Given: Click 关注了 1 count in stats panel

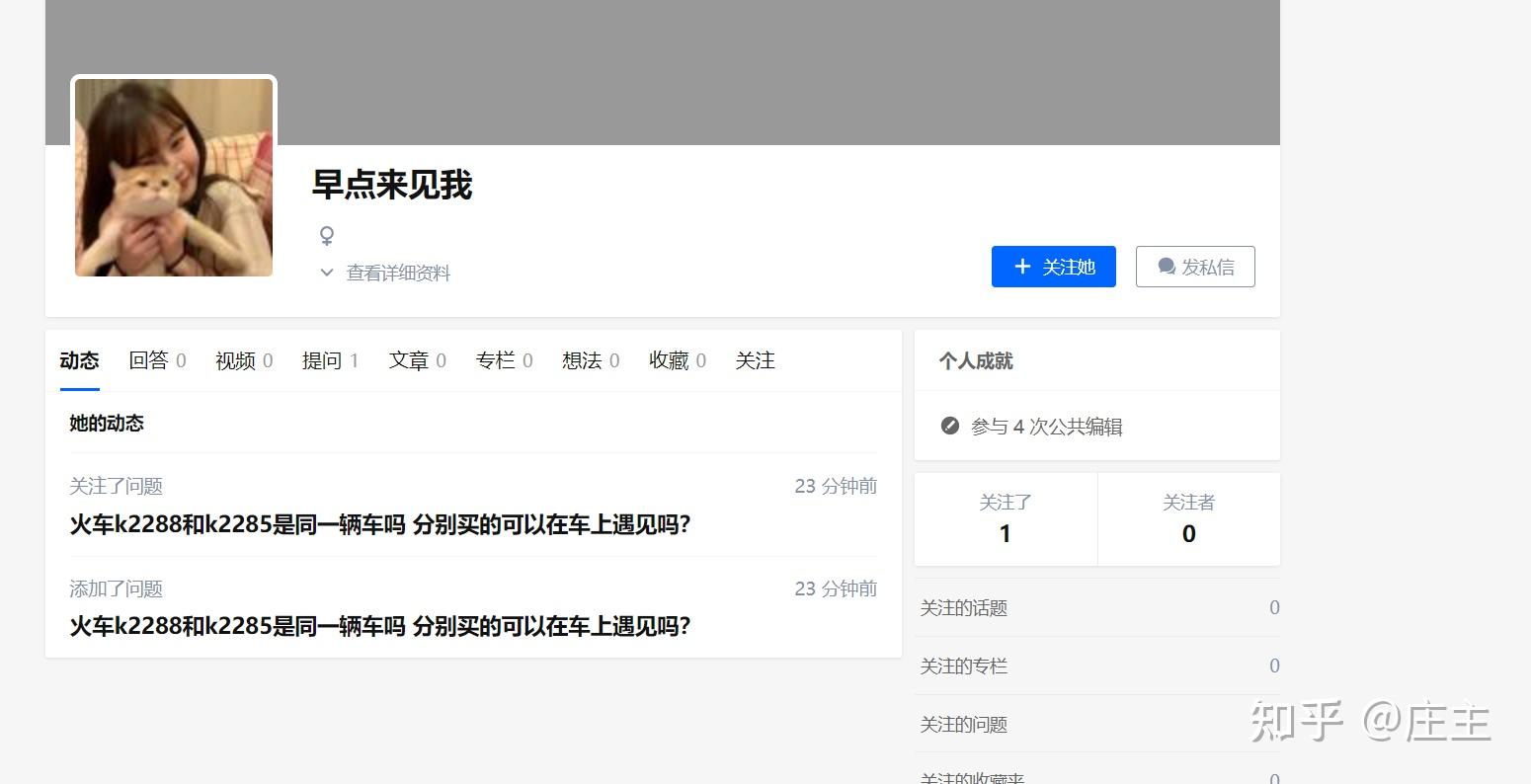Looking at the screenshot, I should [1006, 518].
